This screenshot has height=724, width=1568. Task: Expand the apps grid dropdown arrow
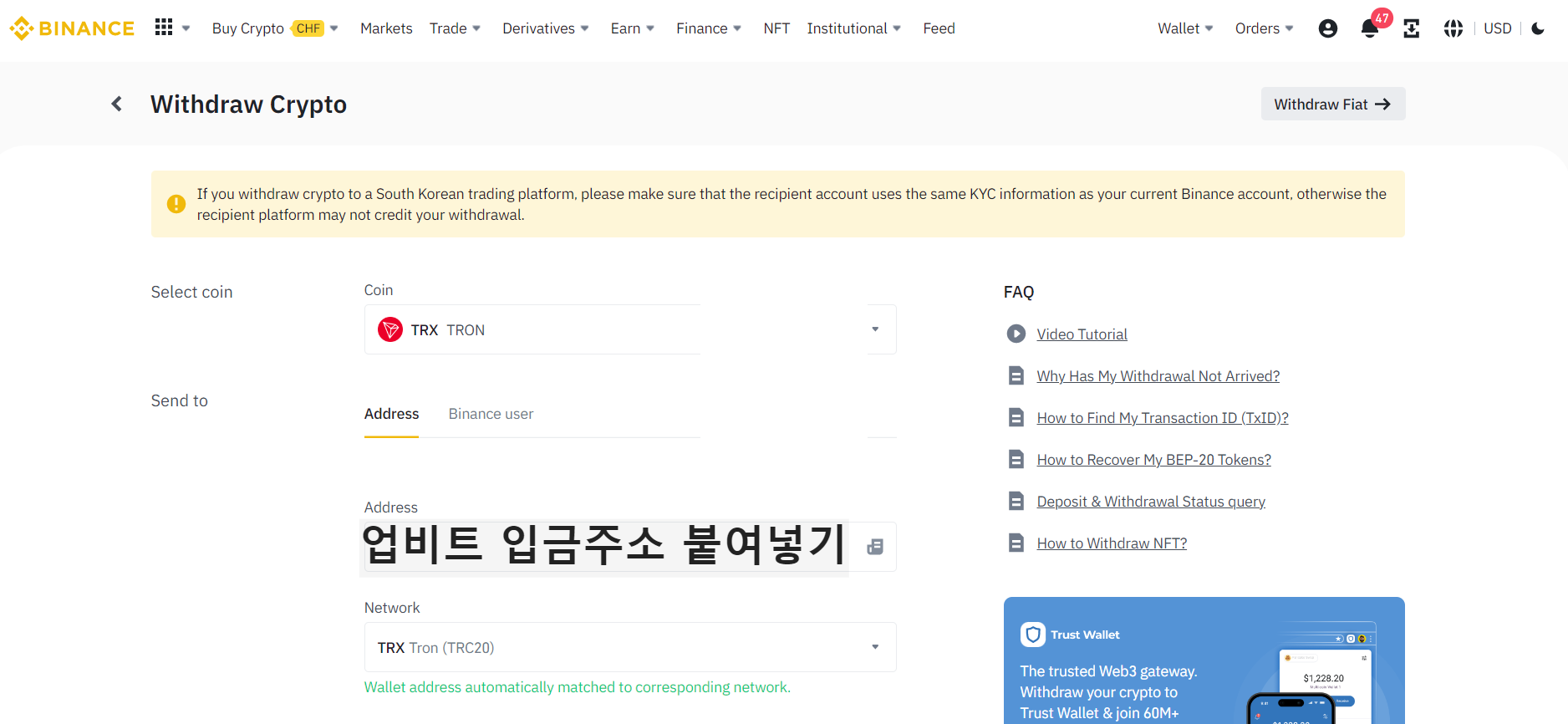(x=186, y=28)
